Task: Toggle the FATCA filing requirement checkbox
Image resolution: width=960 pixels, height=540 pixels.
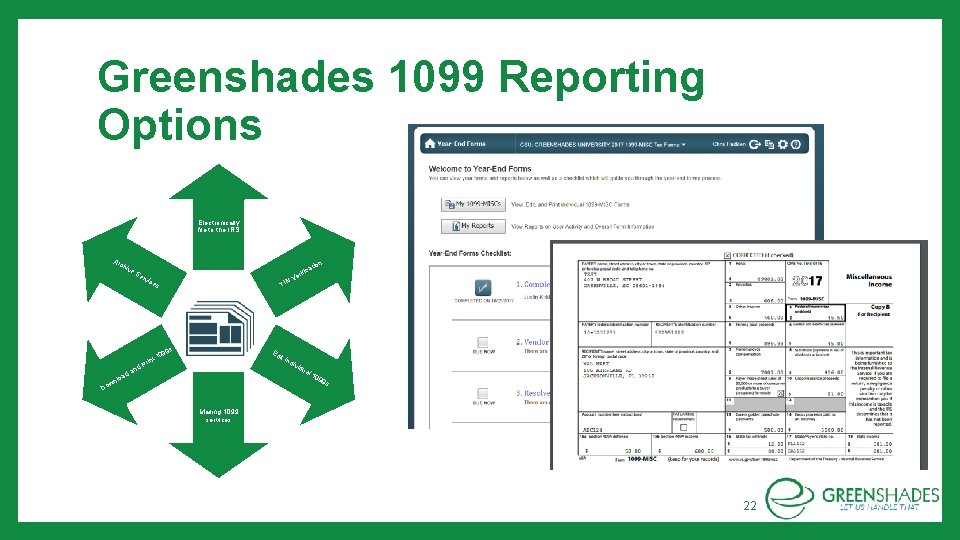Action: point(683,427)
